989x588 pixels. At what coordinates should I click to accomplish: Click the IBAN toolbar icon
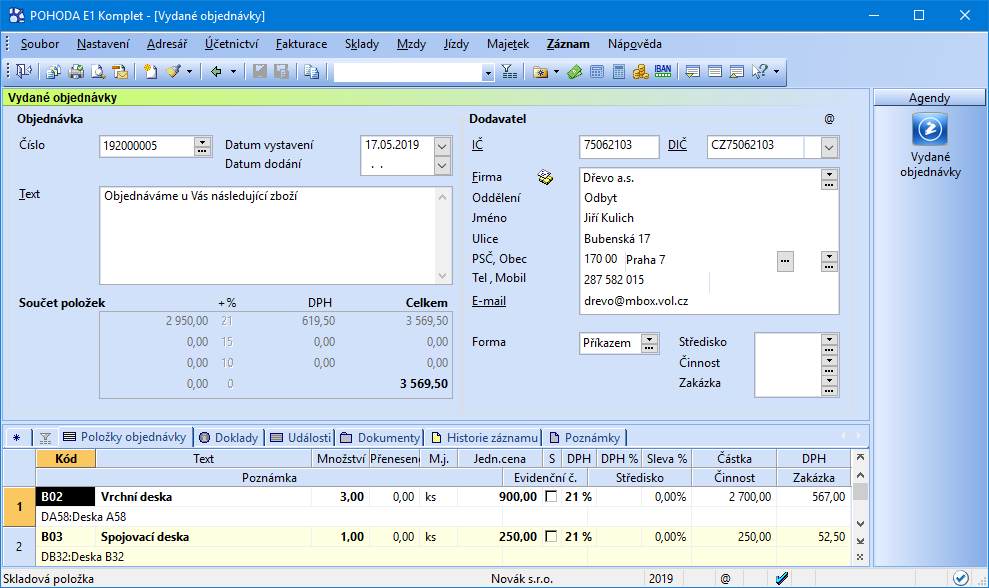[x=663, y=71]
